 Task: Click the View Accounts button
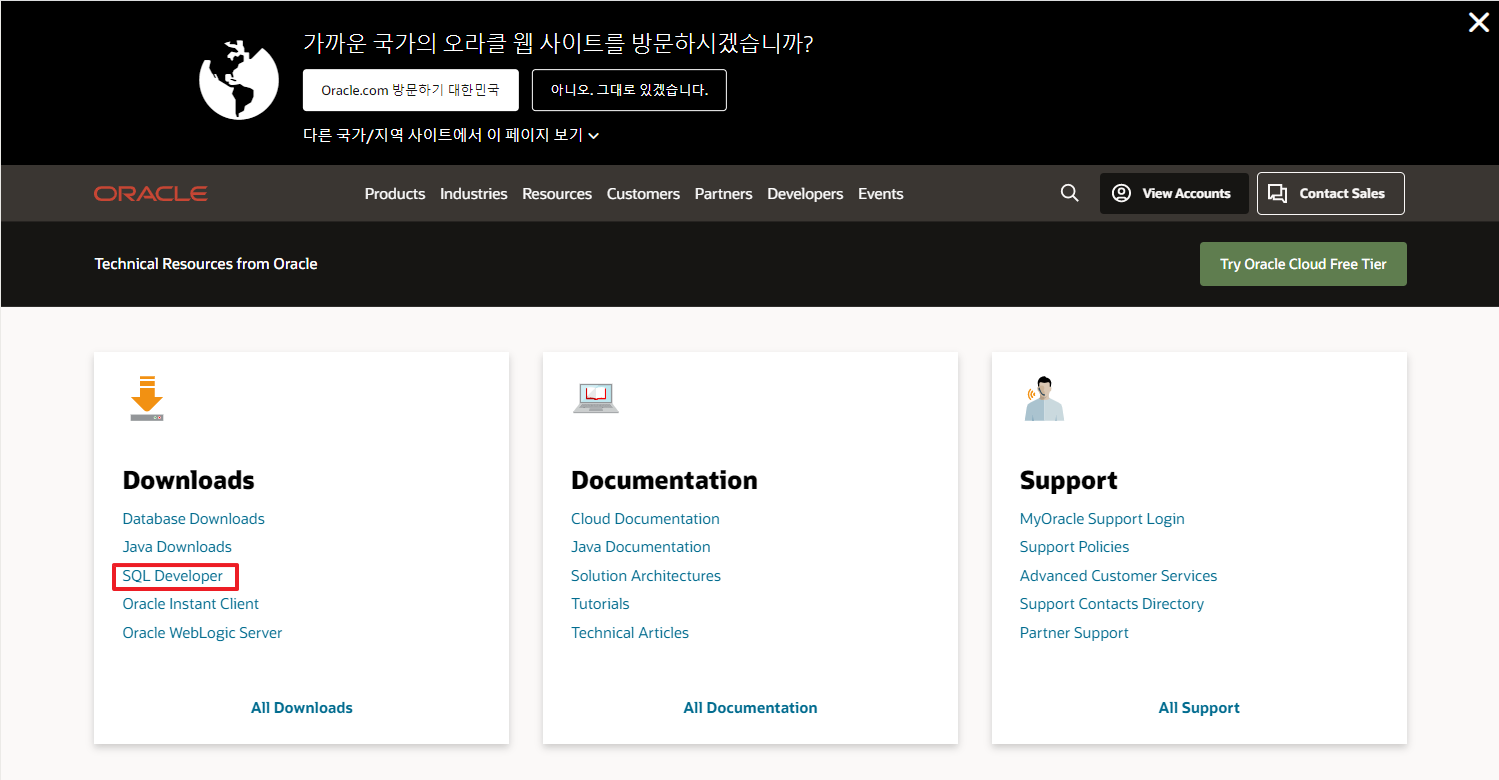point(1174,193)
